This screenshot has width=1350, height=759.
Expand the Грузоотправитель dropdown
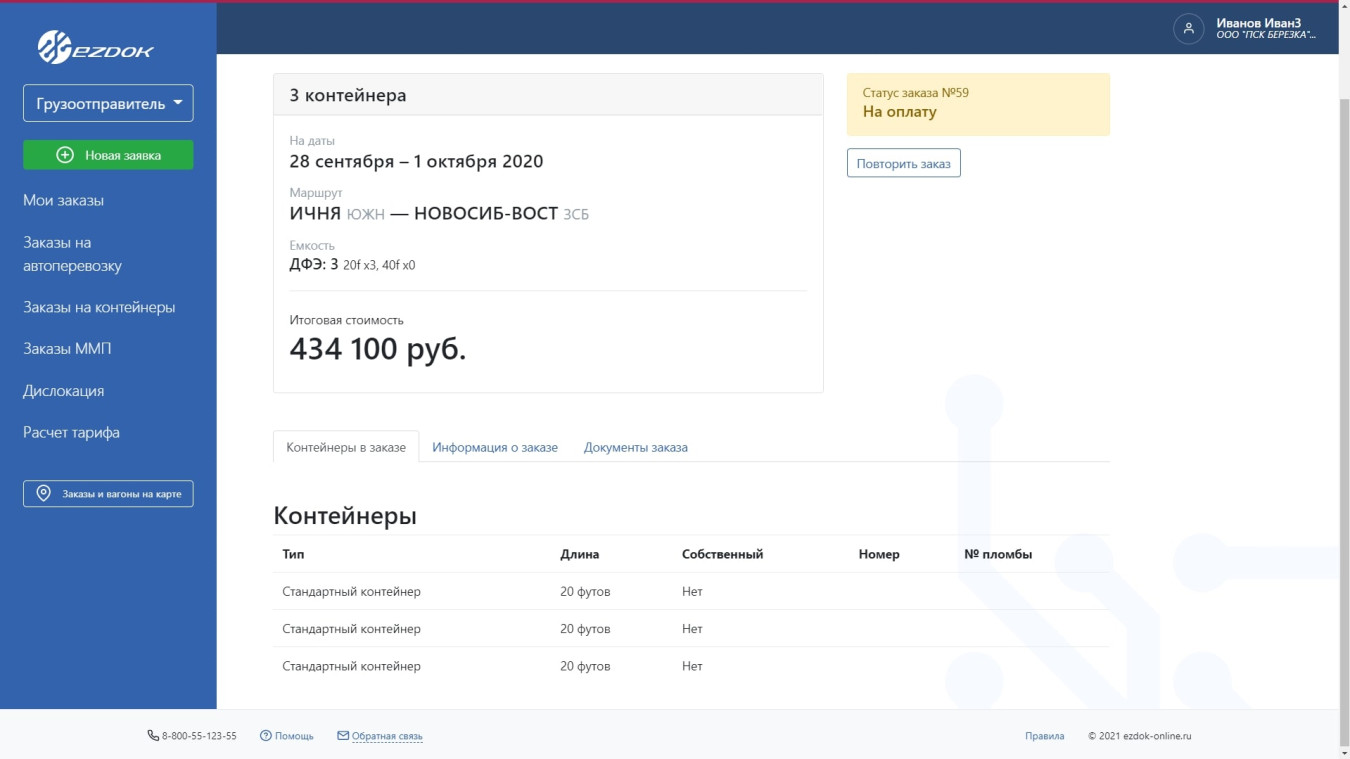(x=108, y=103)
